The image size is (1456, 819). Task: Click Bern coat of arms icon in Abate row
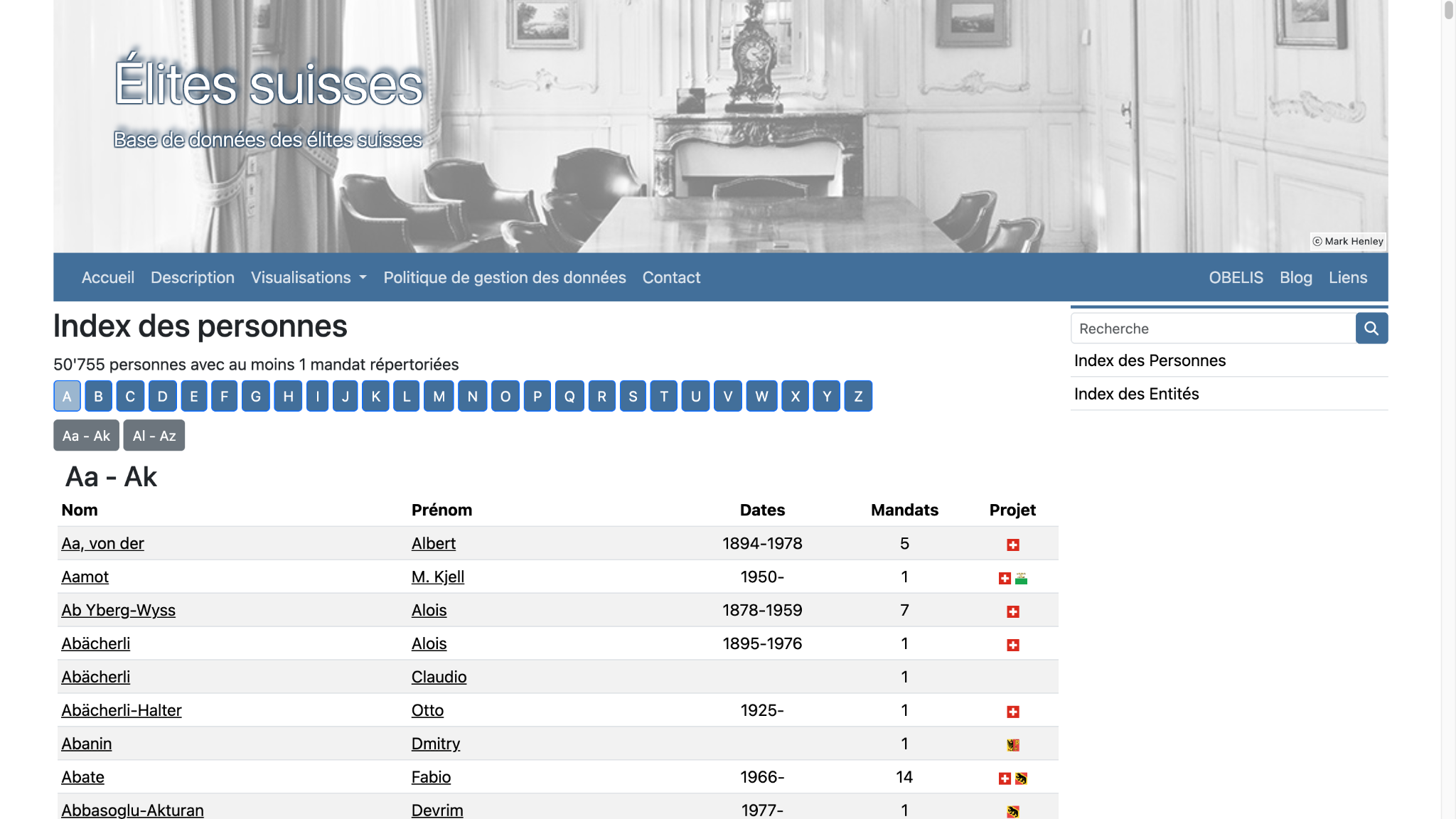coord(1021,778)
